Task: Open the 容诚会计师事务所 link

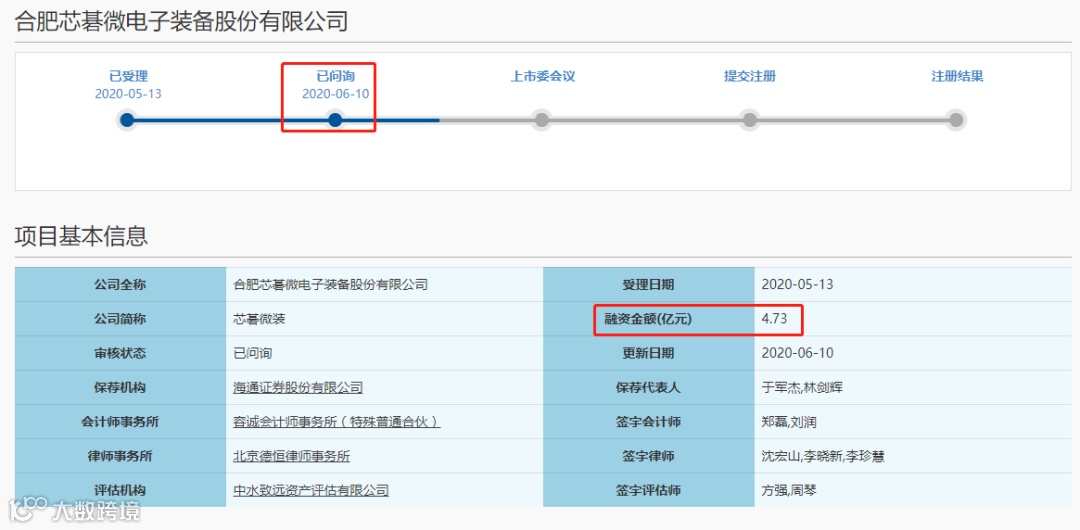Action: [337, 422]
